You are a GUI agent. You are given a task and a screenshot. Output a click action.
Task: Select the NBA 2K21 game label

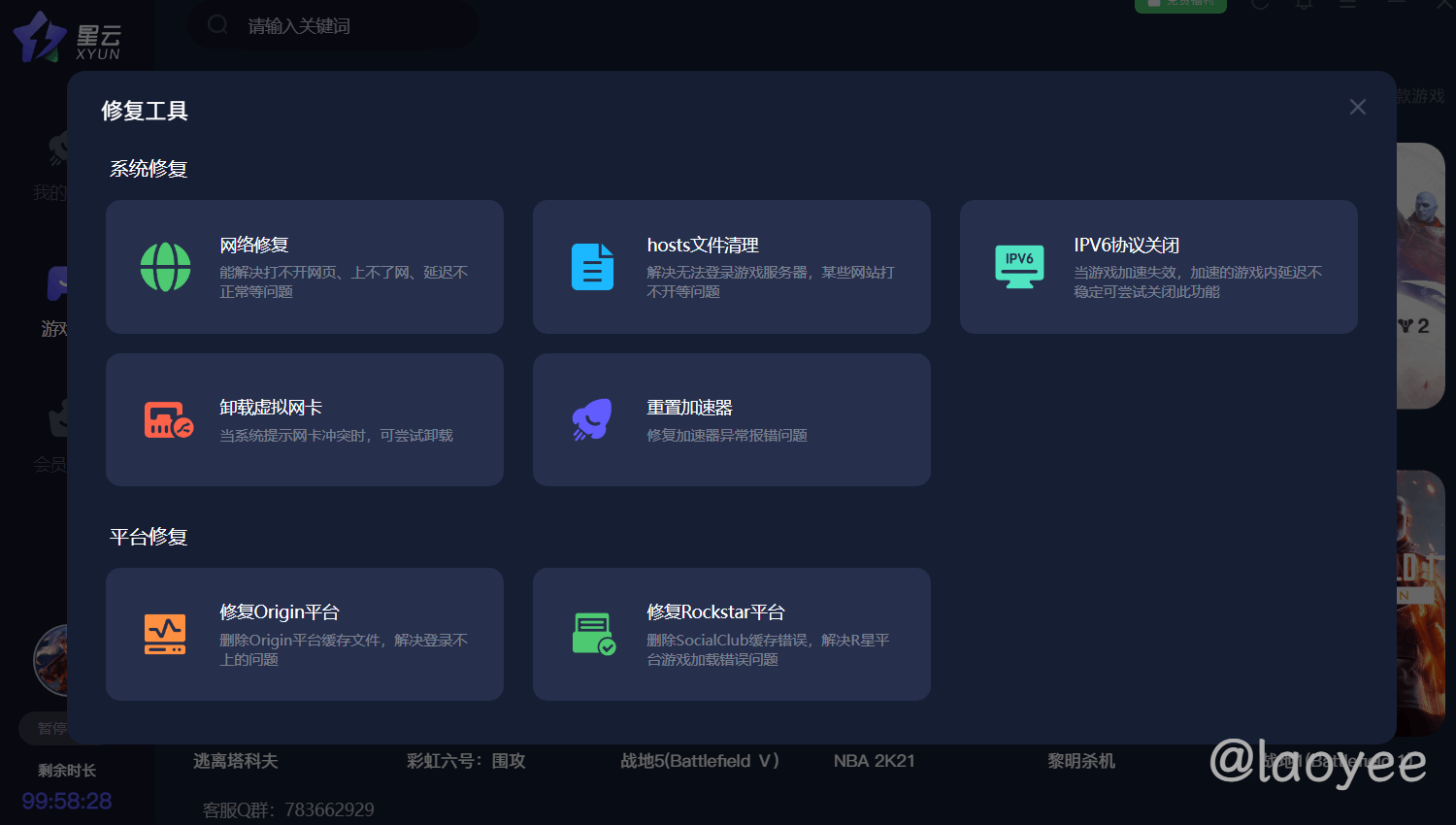coord(874,761)
